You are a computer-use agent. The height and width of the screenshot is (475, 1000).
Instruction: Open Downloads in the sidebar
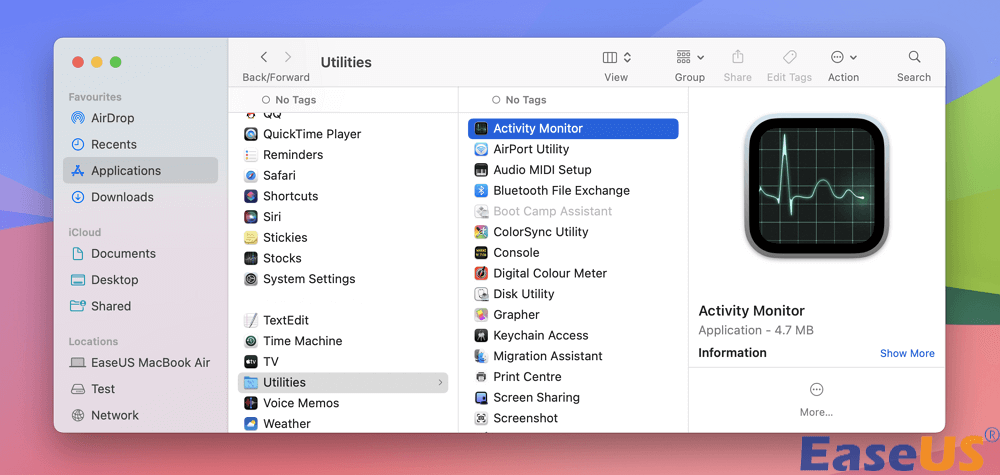tap(140, 197)
